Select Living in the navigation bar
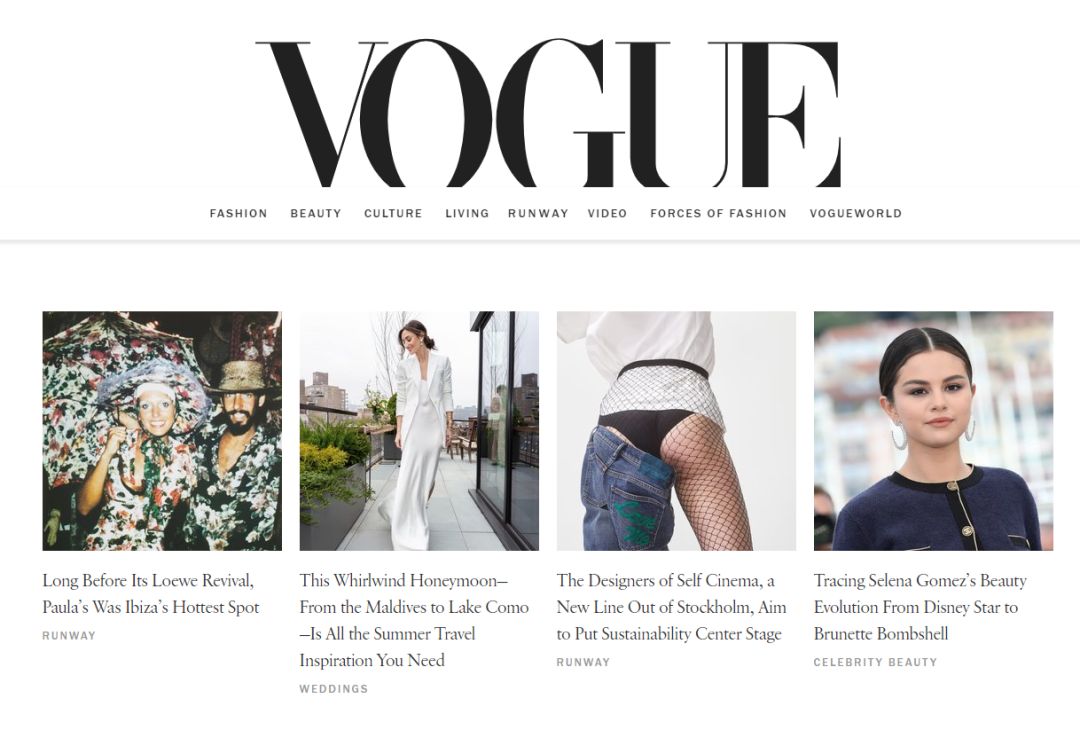Viewport: 1080px width, 730px height. click(467, 213)
